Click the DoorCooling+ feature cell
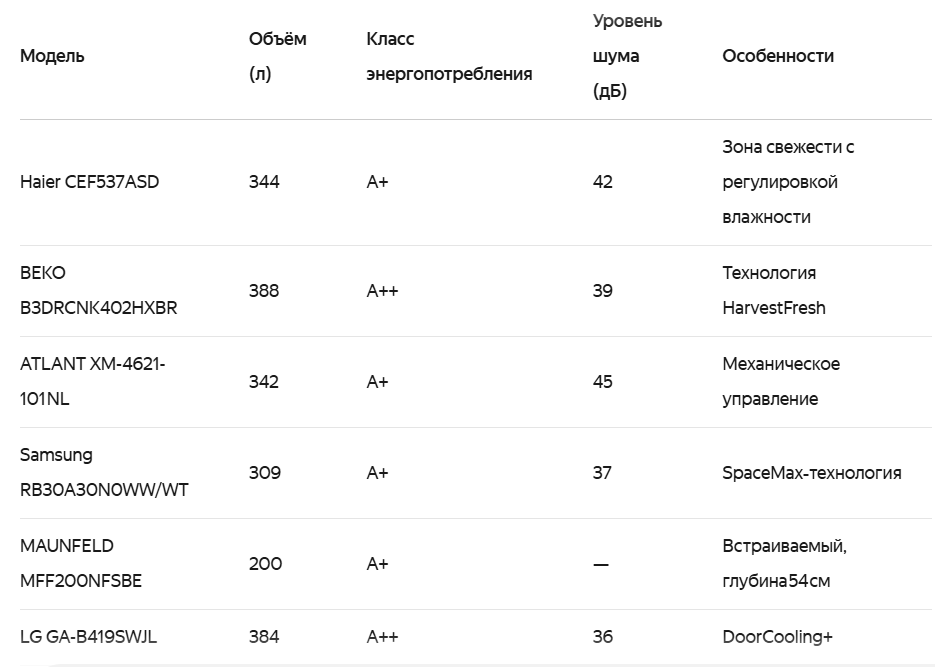The width and height of the screenshot is (935, 667). point(777,637)
